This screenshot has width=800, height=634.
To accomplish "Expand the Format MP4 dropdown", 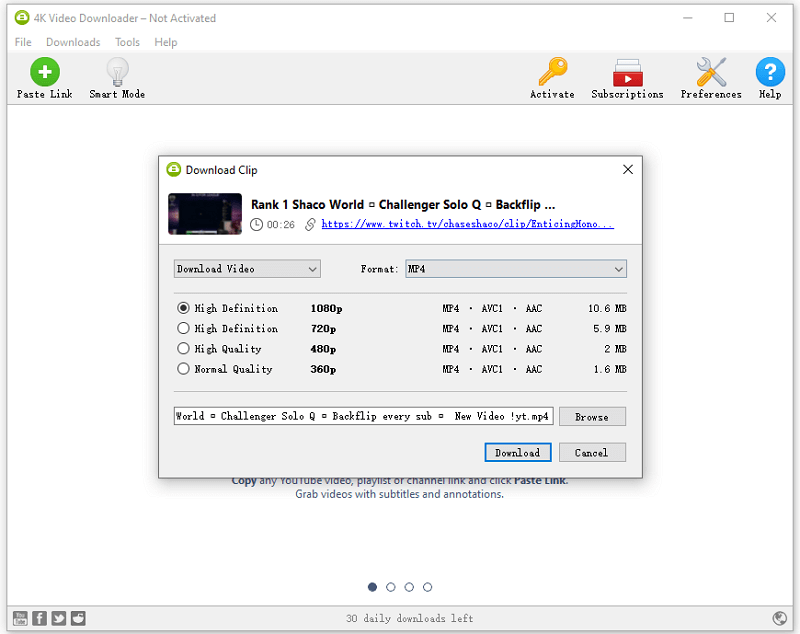I will point(516,269).
